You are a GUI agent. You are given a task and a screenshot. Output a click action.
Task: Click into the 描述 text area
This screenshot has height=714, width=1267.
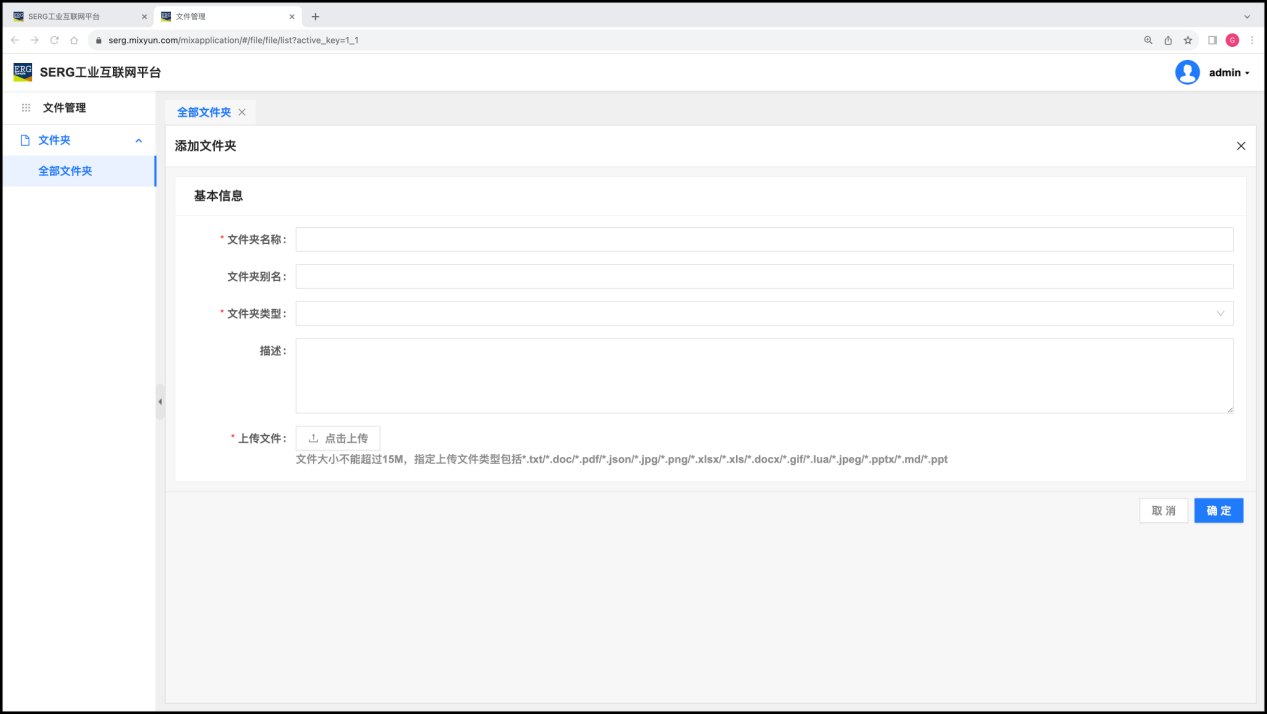(764, 376)
